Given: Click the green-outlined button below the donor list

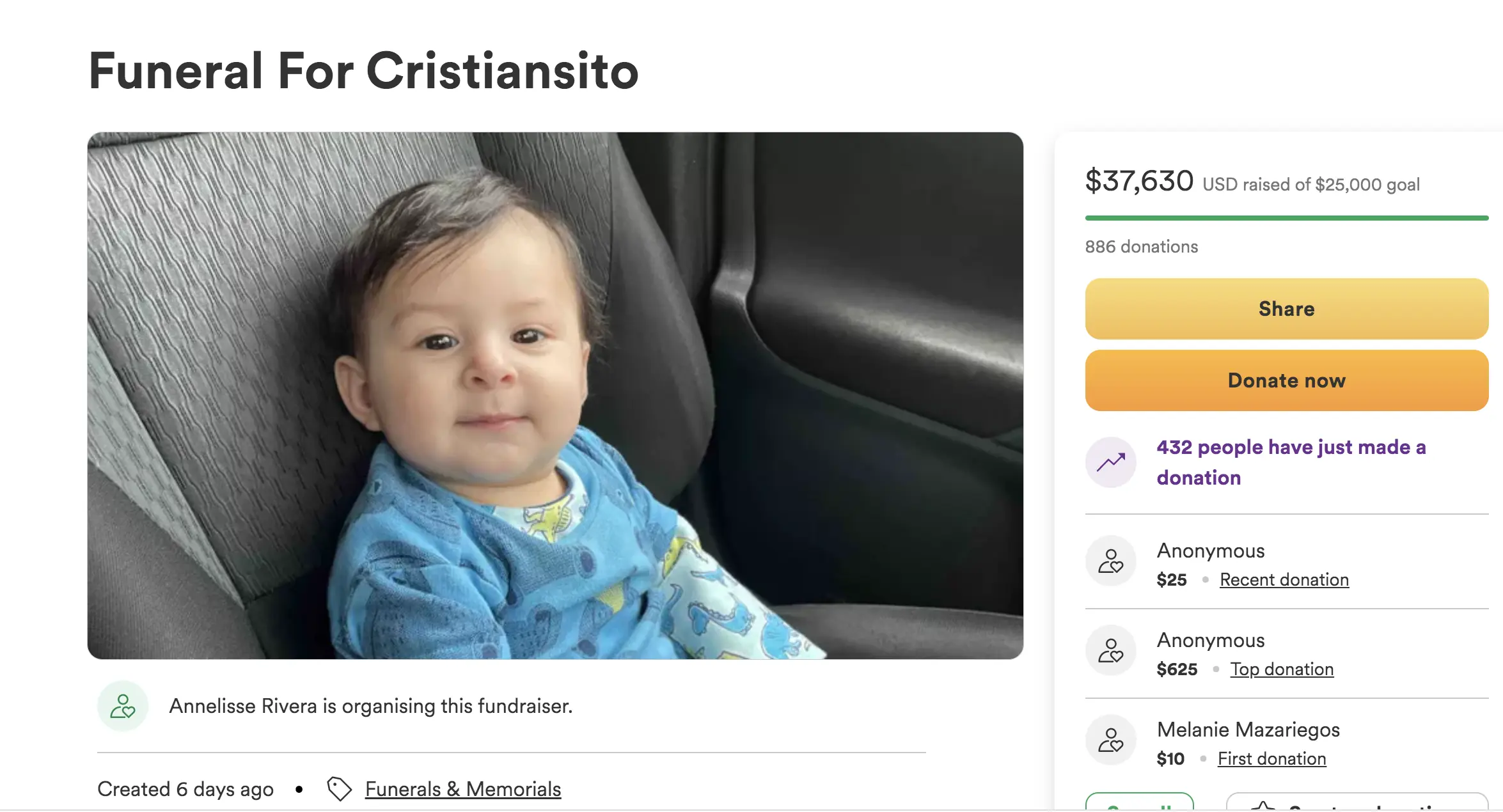Looking at the screenshot, I should pyautogui.click(x=1140, y=803).
